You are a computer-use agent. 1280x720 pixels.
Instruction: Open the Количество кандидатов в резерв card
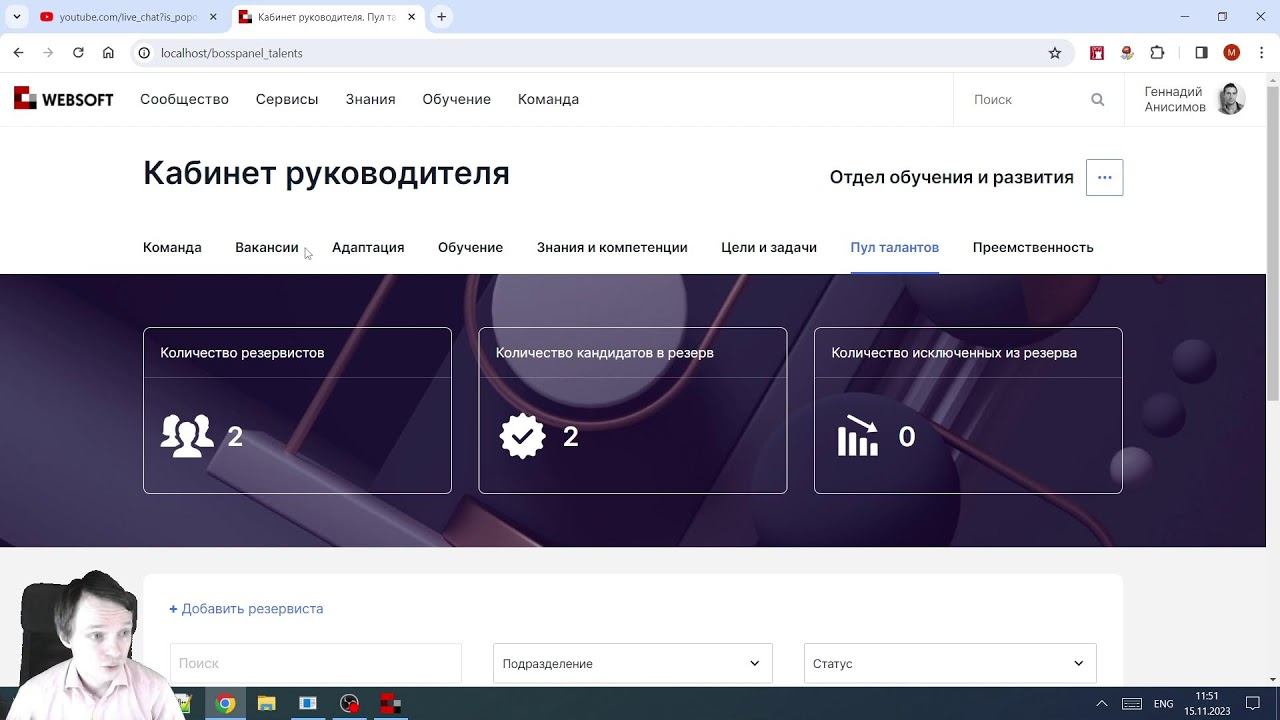[633, 410]
